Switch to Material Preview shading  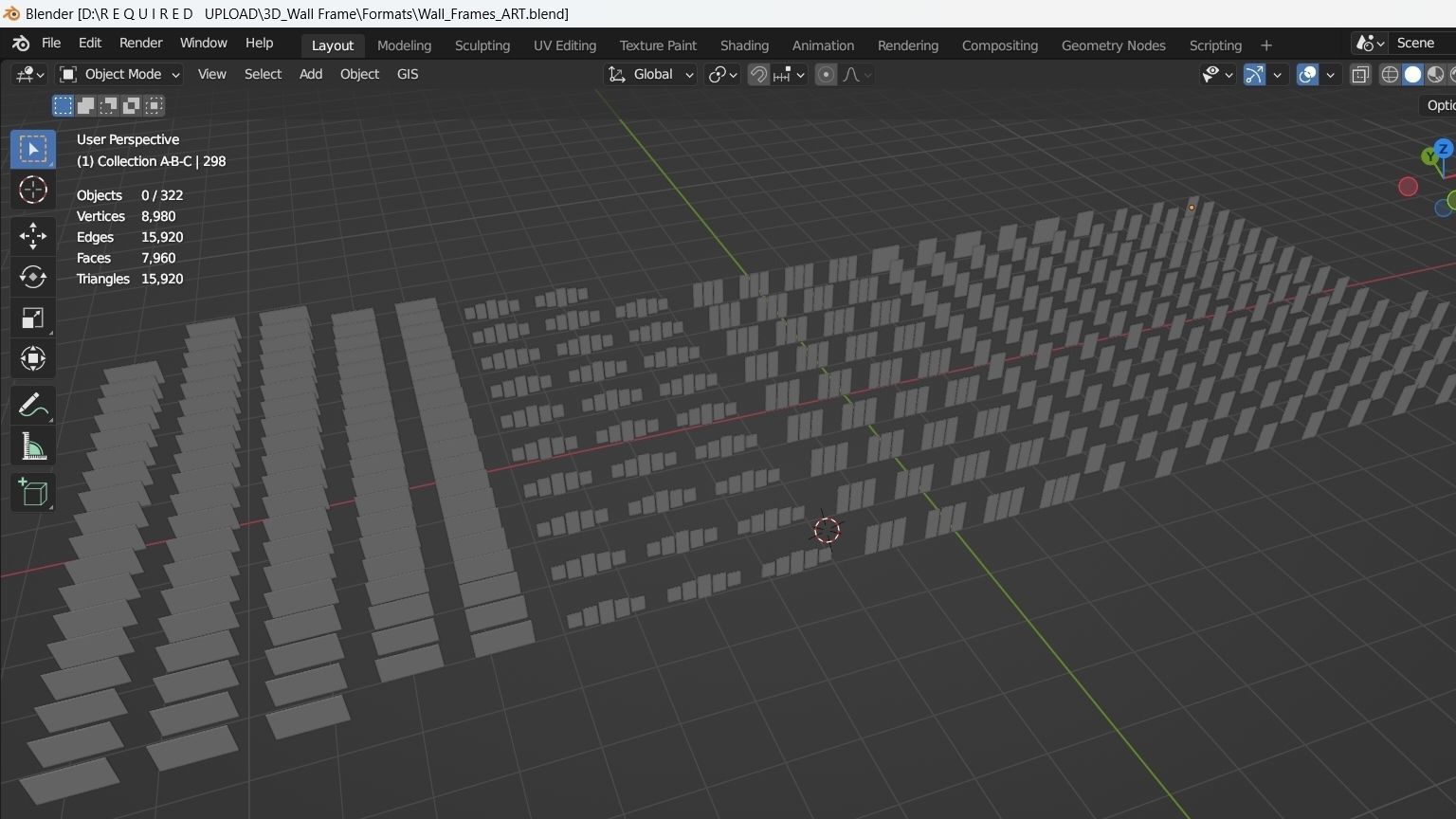(x=1435, y=75)
